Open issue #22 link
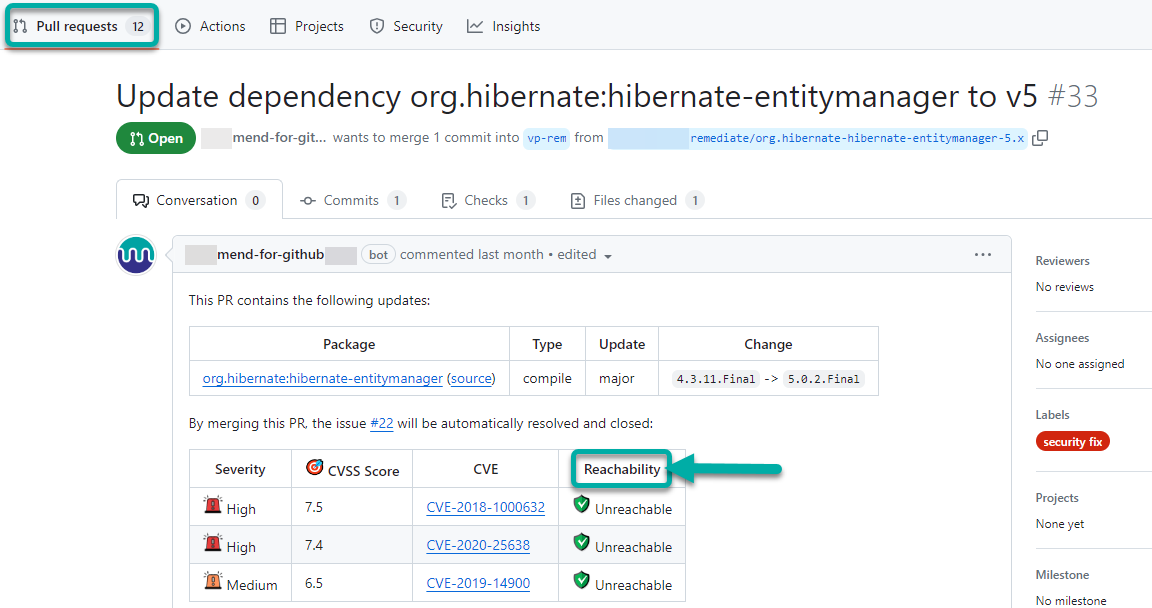 381,424
